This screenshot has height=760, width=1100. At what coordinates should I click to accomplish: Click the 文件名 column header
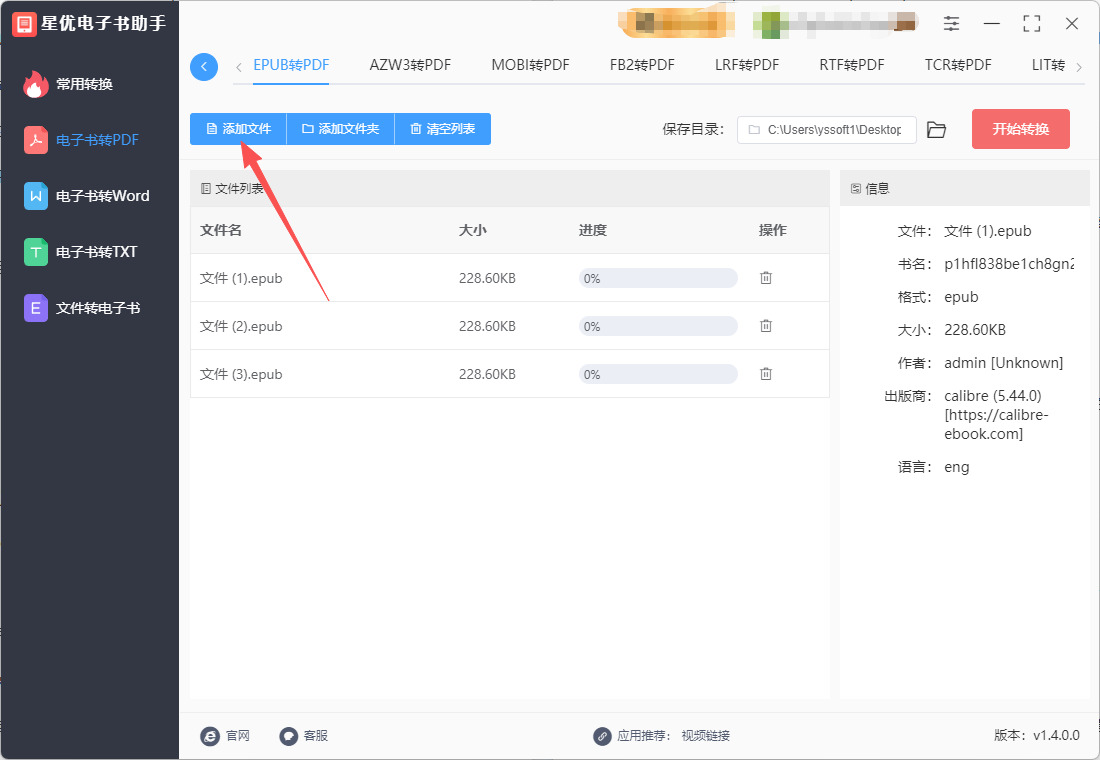[221, 230]
